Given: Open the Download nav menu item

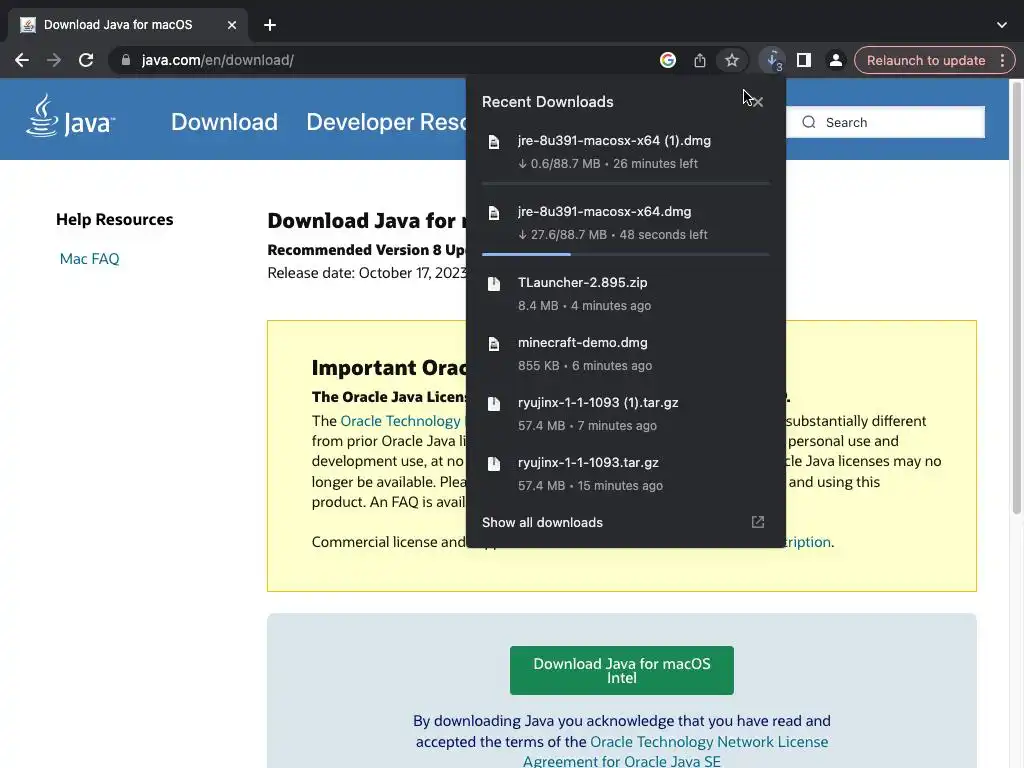Looking at the screenshot, I should (x=224, y=122).
